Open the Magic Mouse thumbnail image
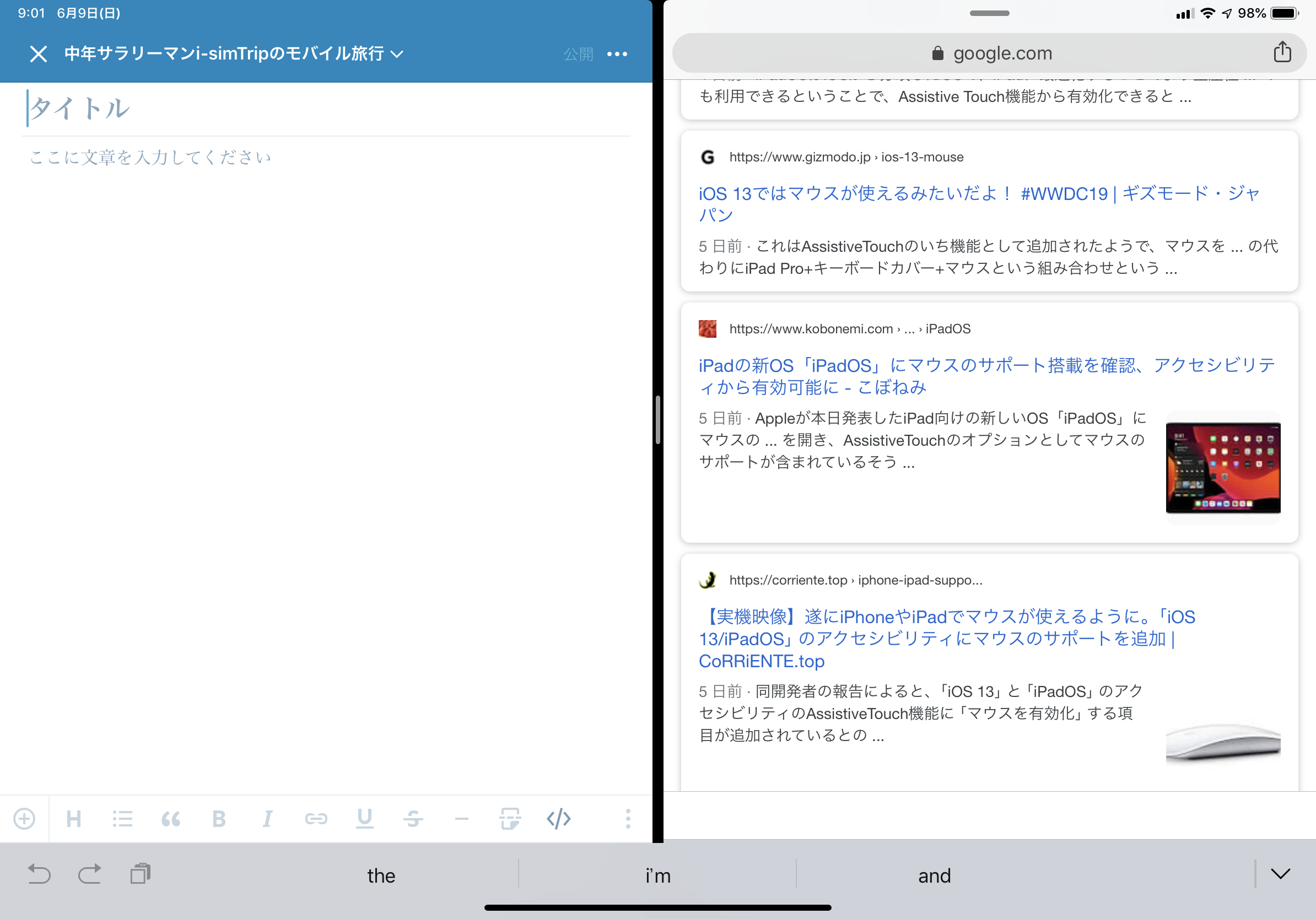This screenshot has height=919, width=1316. (1222, 743)
